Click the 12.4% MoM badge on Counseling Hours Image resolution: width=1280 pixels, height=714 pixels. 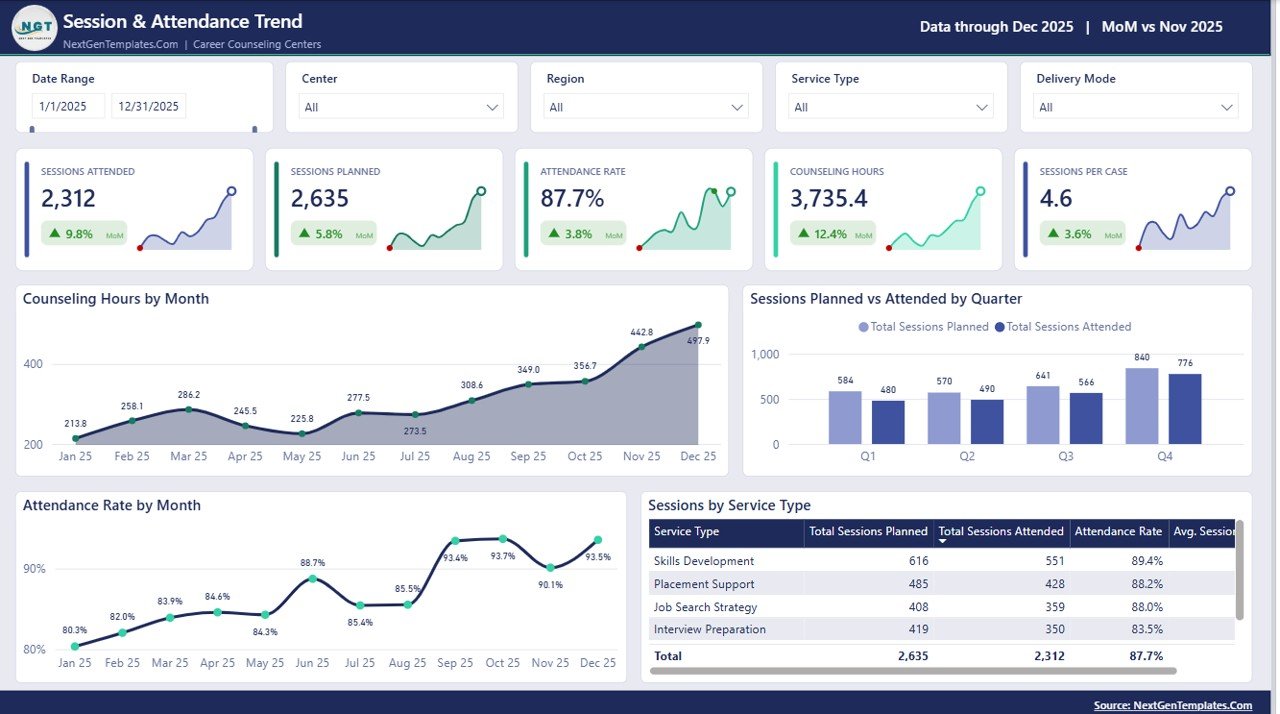833,234
